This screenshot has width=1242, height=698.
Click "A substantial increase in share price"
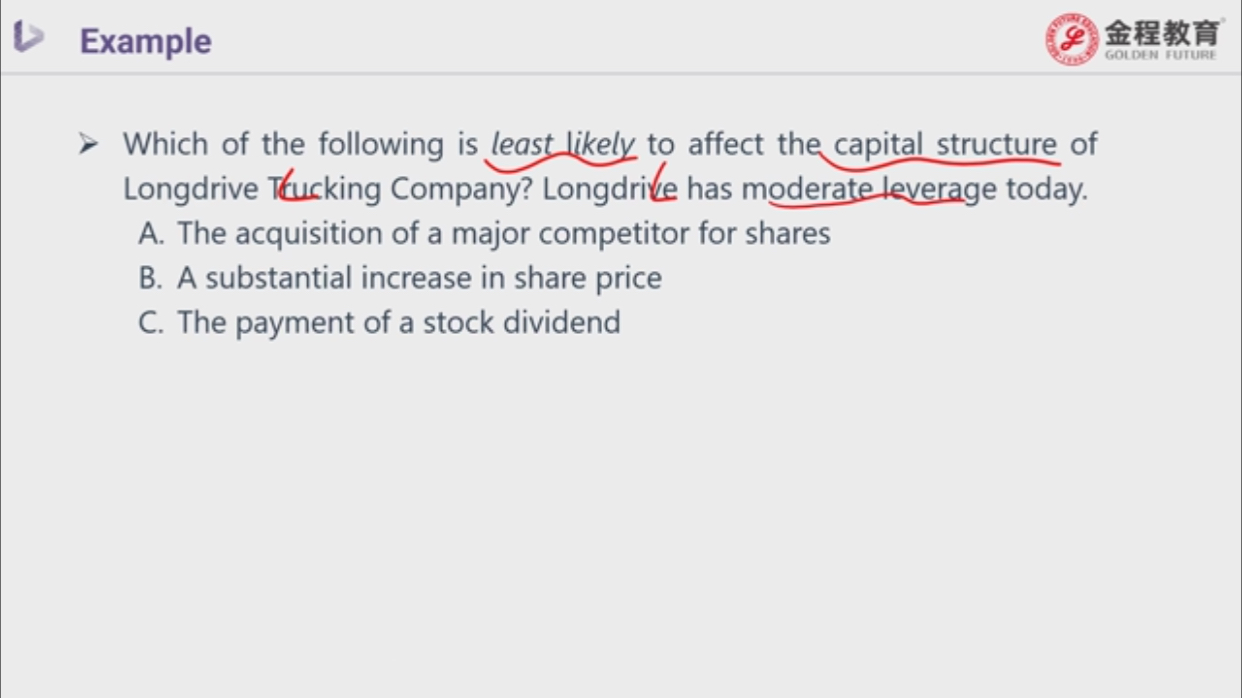[419, 278]
